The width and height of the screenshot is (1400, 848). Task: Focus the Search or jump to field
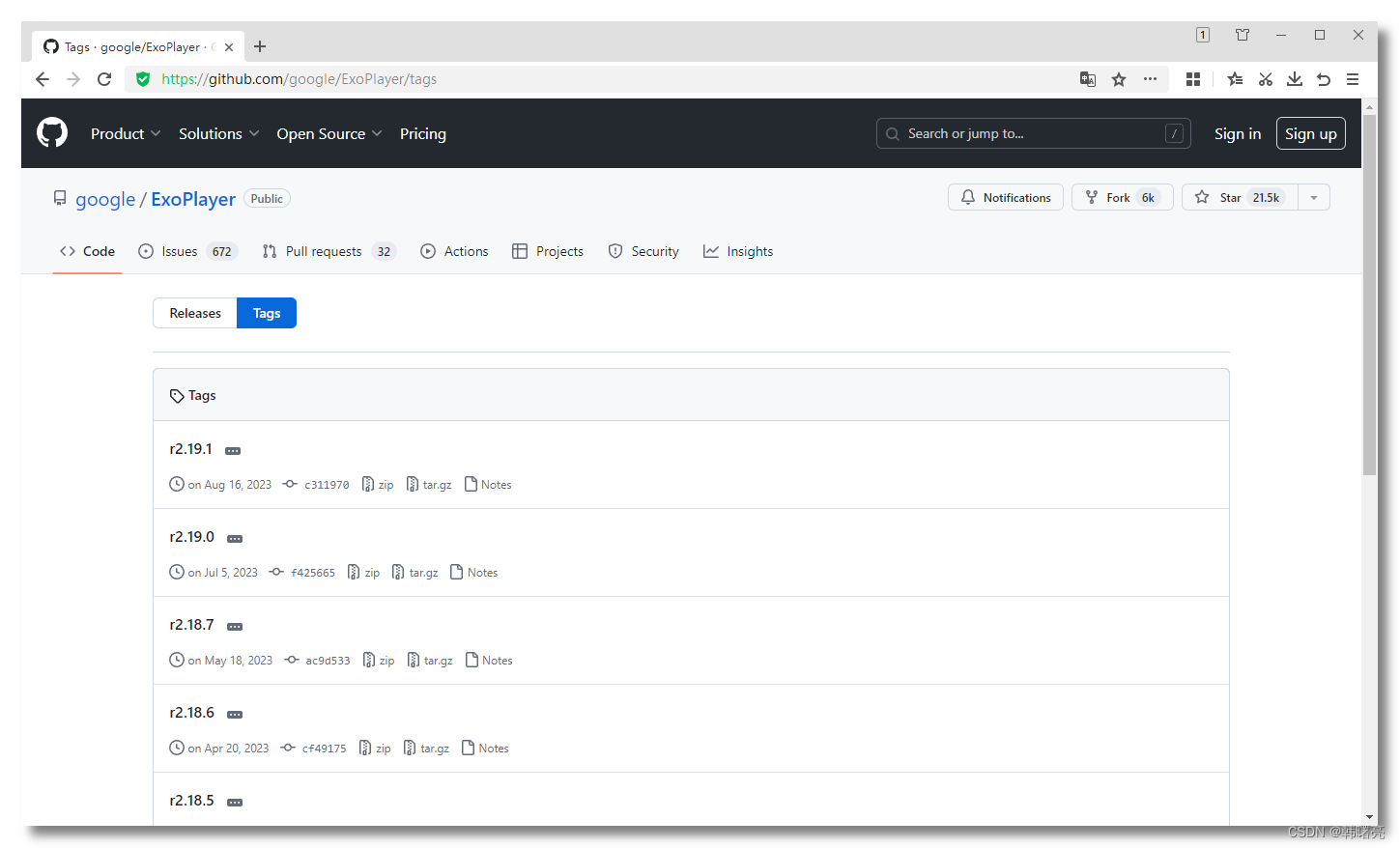pos(1034,133)
